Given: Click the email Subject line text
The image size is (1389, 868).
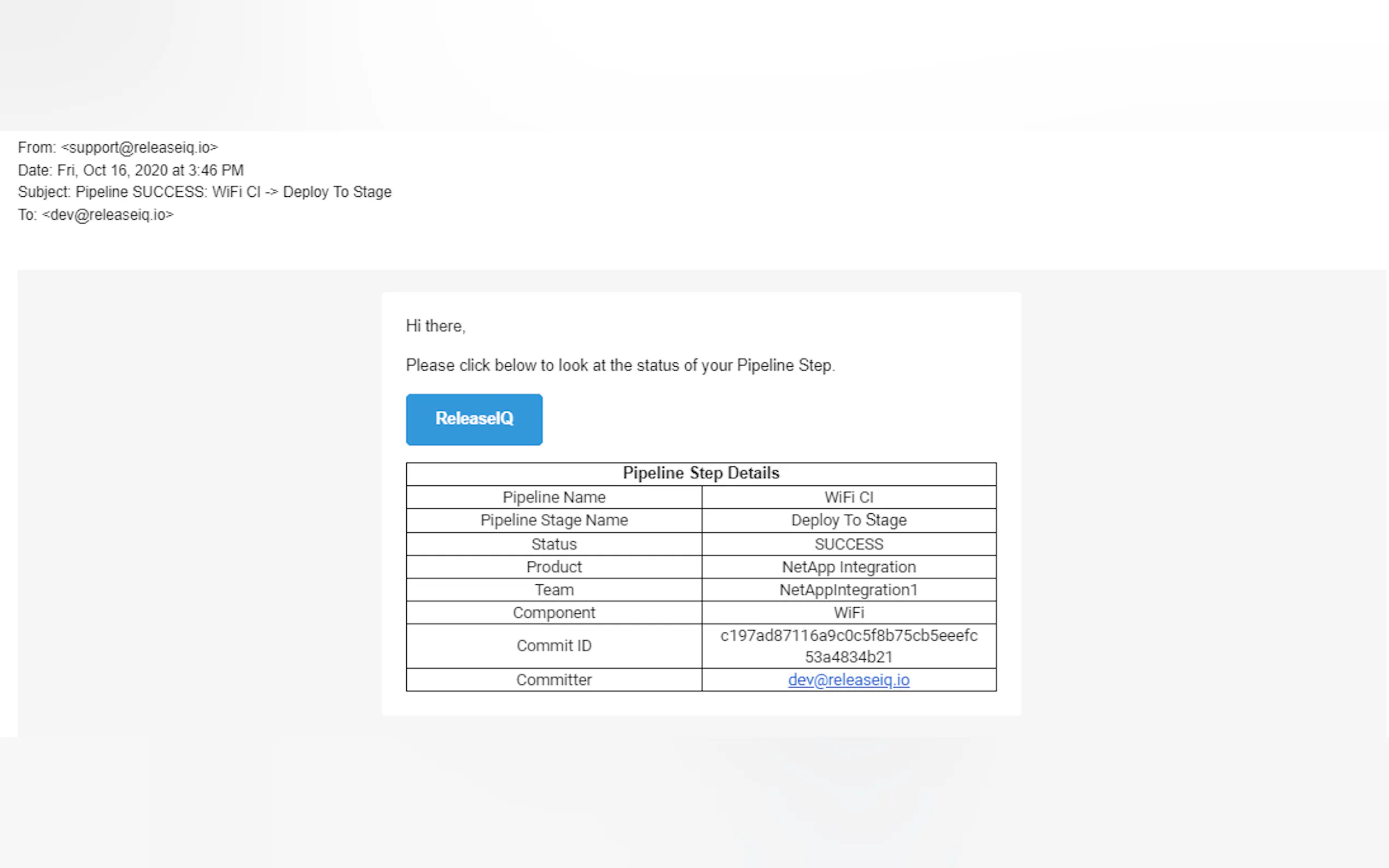Looking at the screenshot, I should coord(205,192).
